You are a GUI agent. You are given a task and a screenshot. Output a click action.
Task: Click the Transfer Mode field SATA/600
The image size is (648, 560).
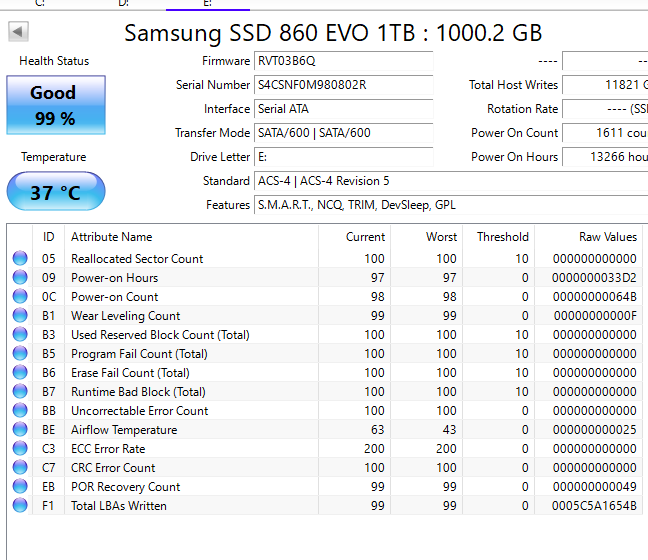[343, 133]
